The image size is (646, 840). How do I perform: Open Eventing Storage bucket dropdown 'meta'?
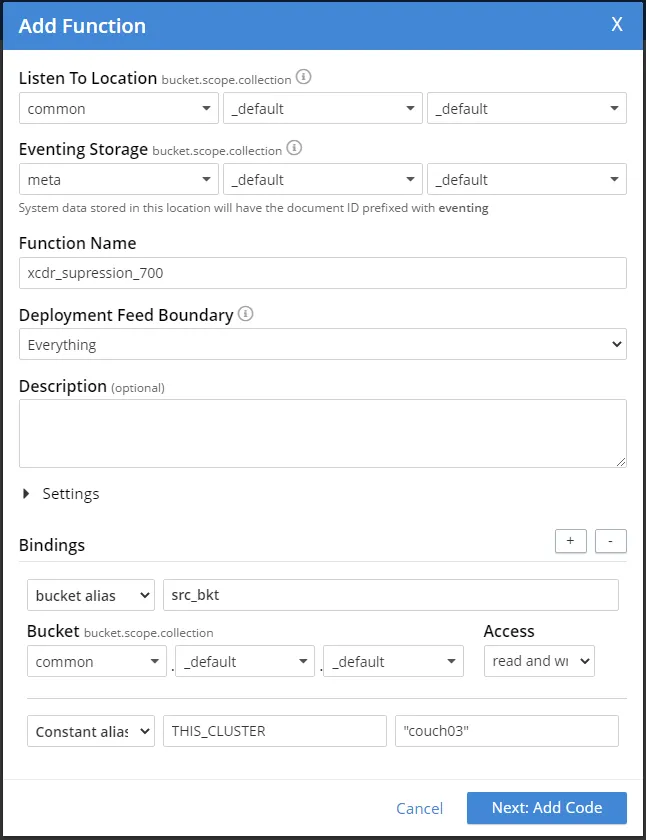[x=119, y=180]
